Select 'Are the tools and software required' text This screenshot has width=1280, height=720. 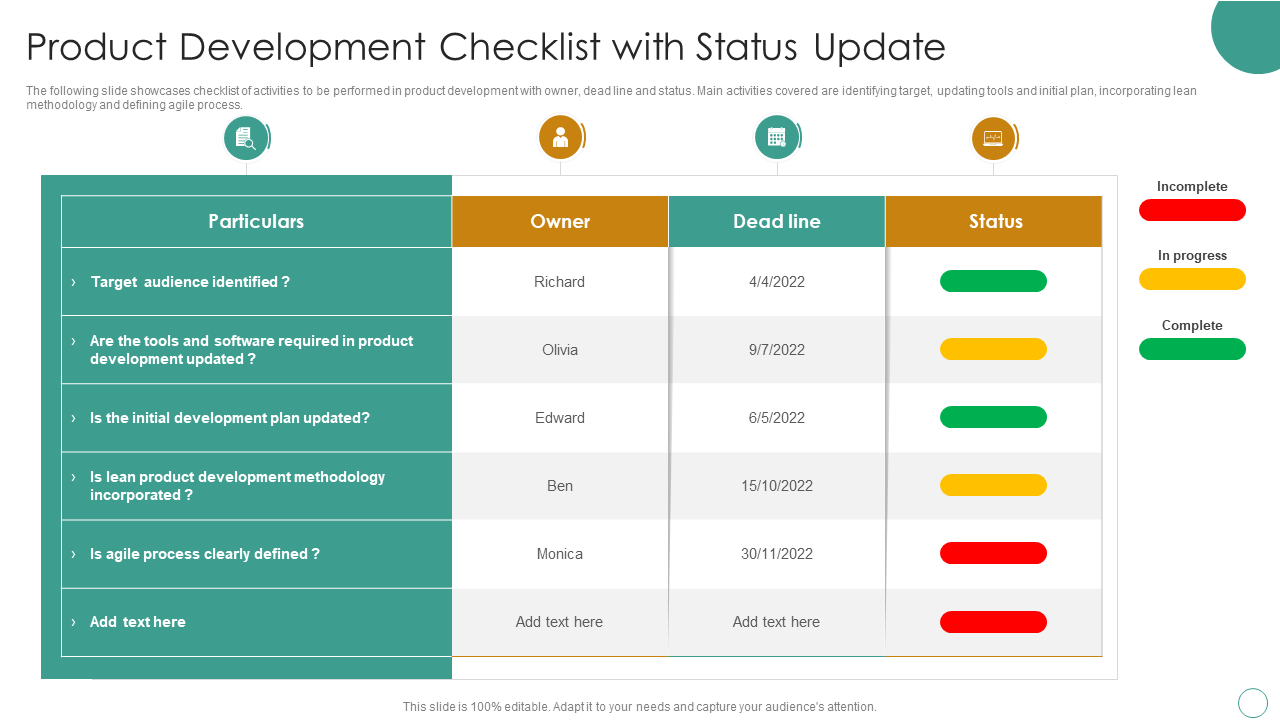pyautogui.click(x=251, y=350)
